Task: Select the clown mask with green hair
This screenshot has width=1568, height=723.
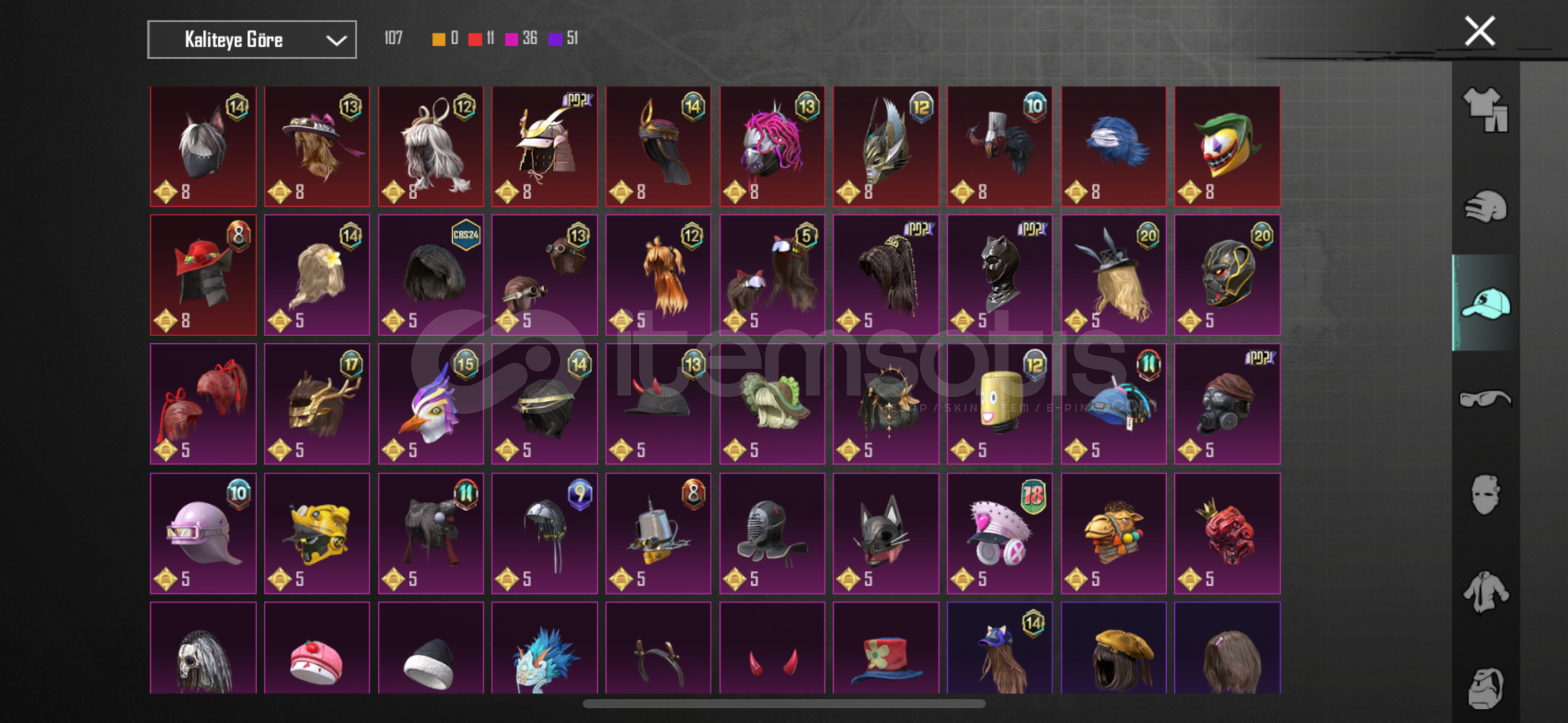Action: tap(1227, 147)
